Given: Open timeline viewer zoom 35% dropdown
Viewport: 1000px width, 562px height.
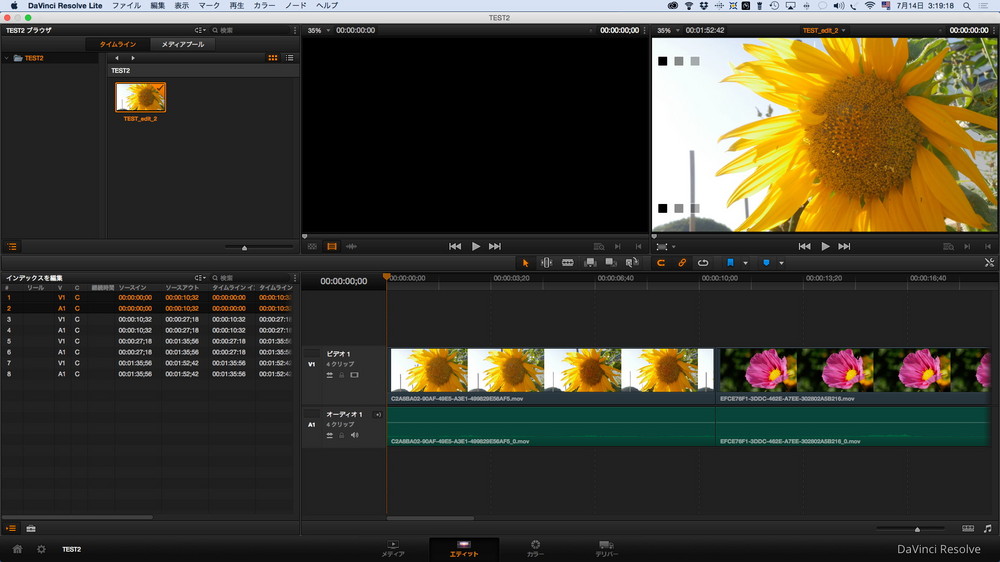Looking at the screenshot, I should coord(667,30).
